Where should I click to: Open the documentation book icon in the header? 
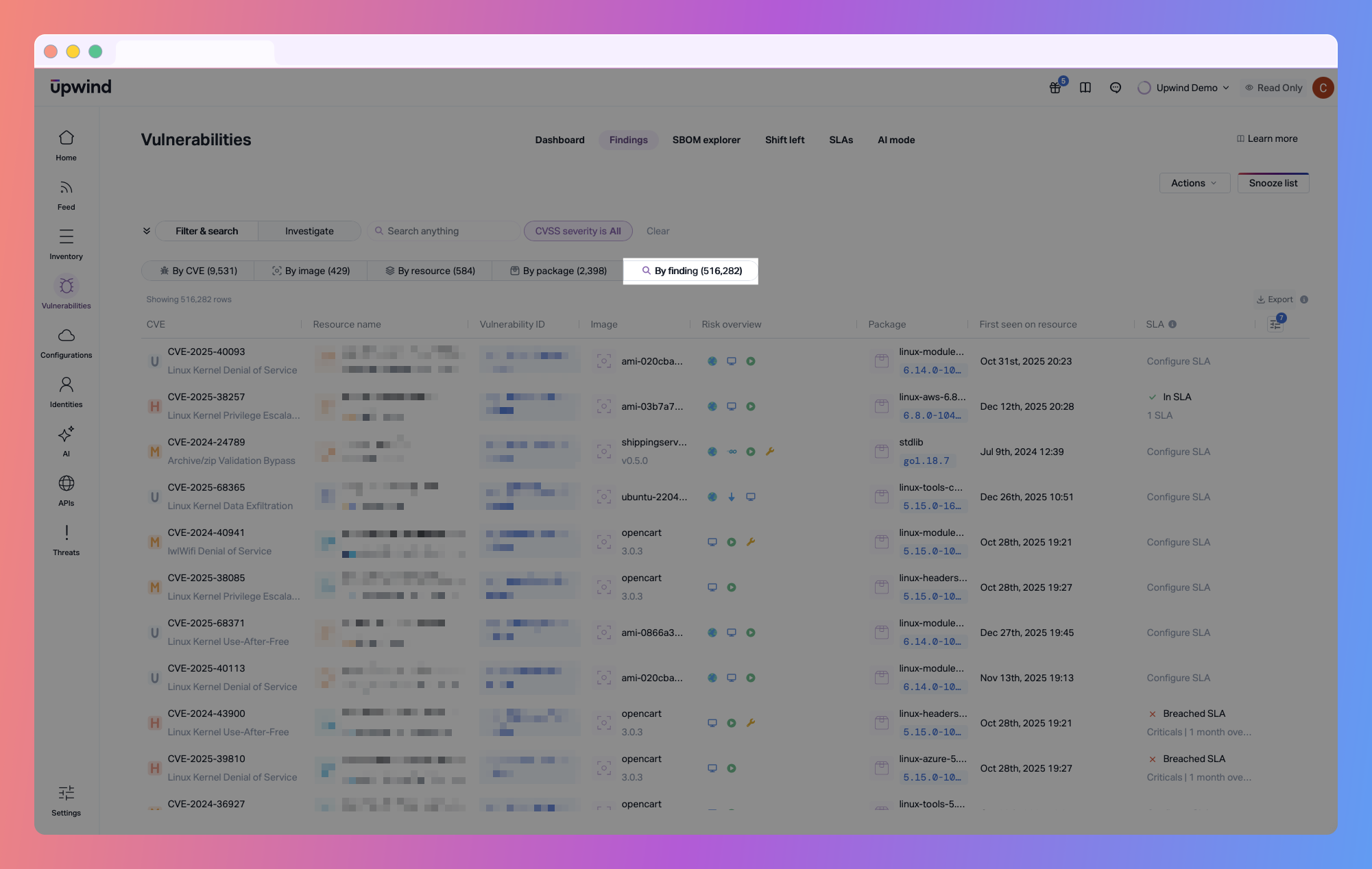click(1085, 88)
